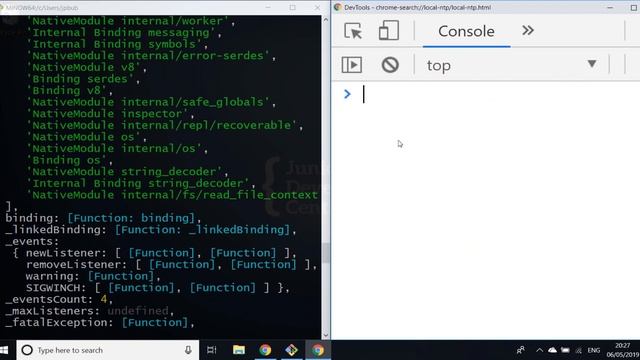640x360 pixels.
Task: Open the 'top' JavaScript context dropdown
Action: pos(512,65)
